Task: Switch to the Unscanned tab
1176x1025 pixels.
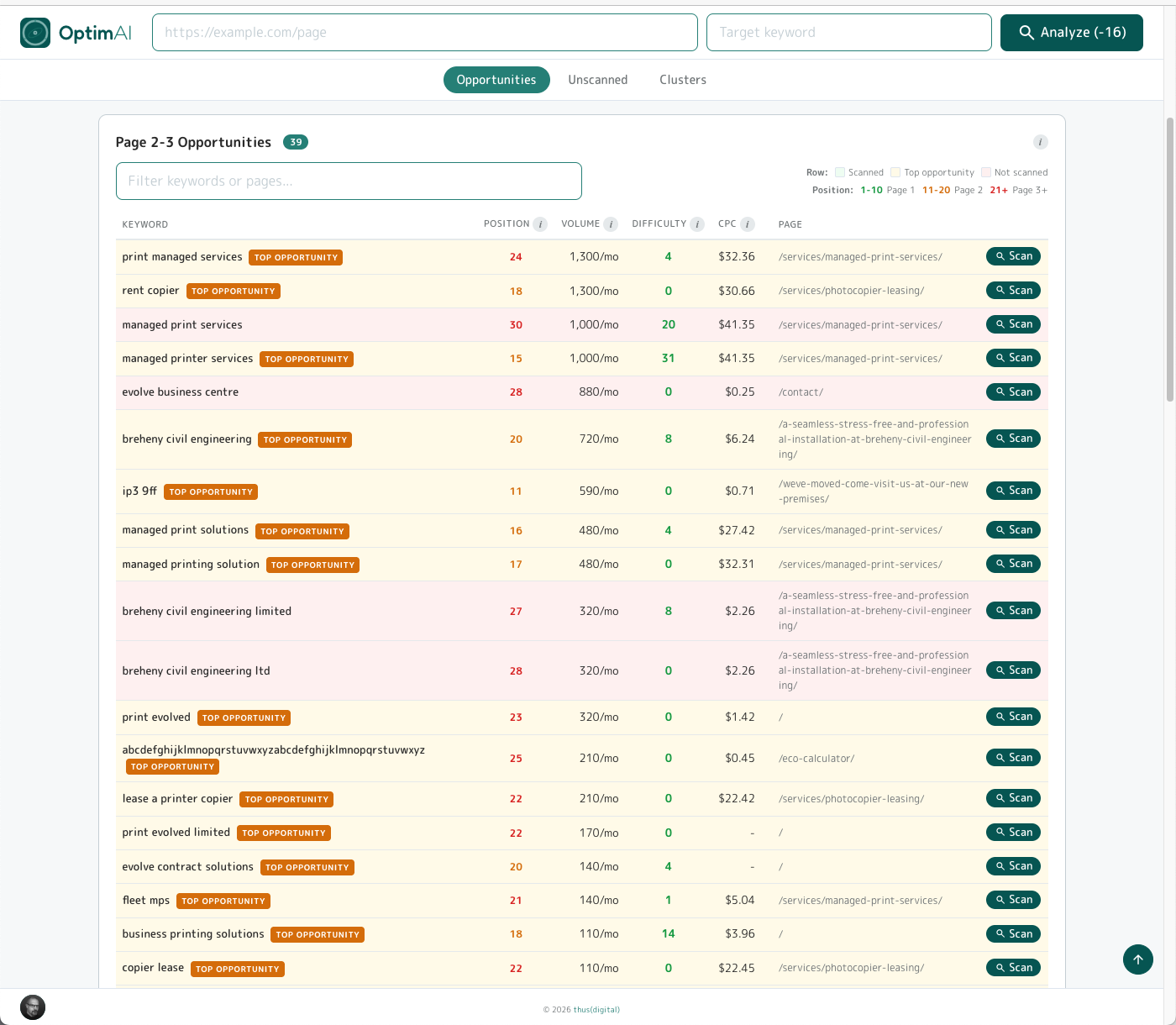Action: (598, 80)
